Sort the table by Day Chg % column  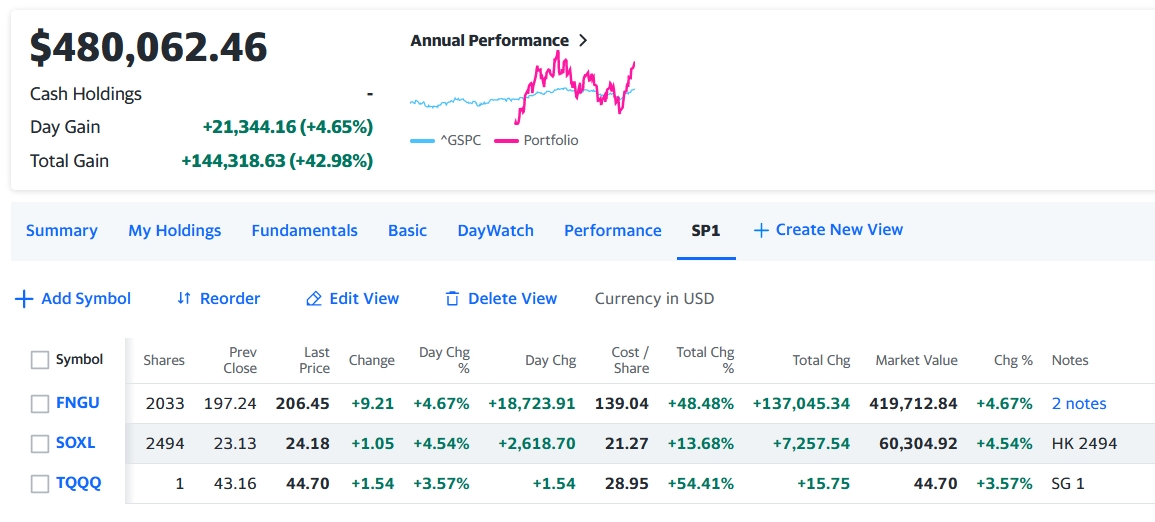[x=444, y=360]
